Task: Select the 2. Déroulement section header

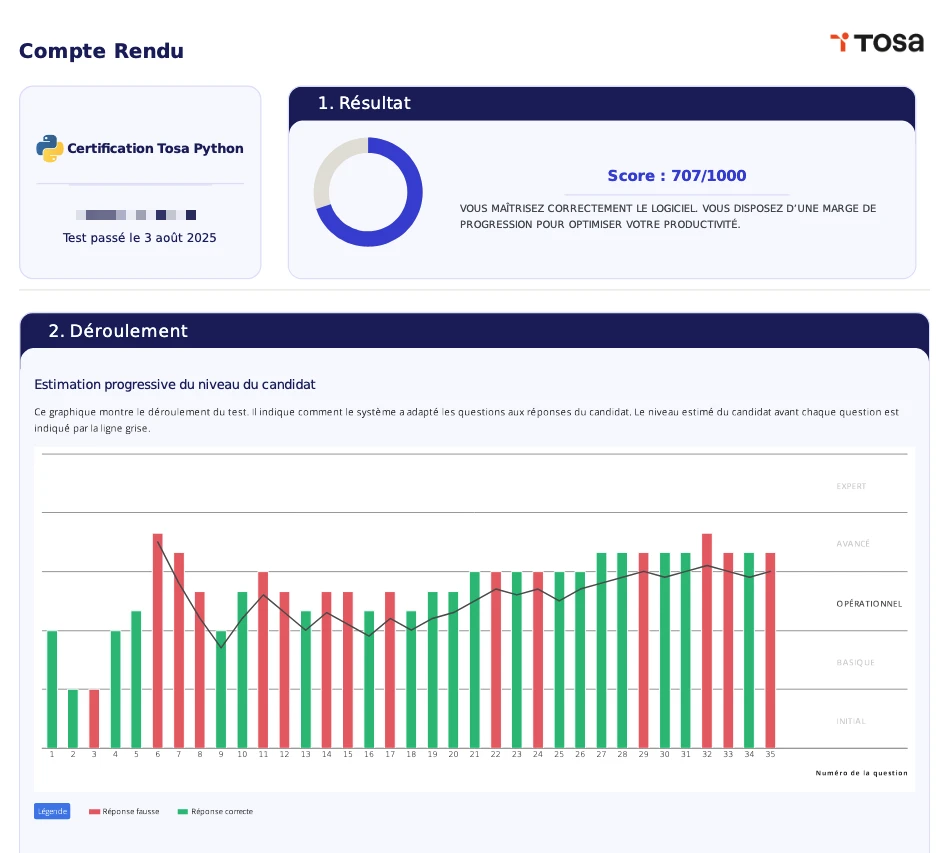Action: click(118, 331)
